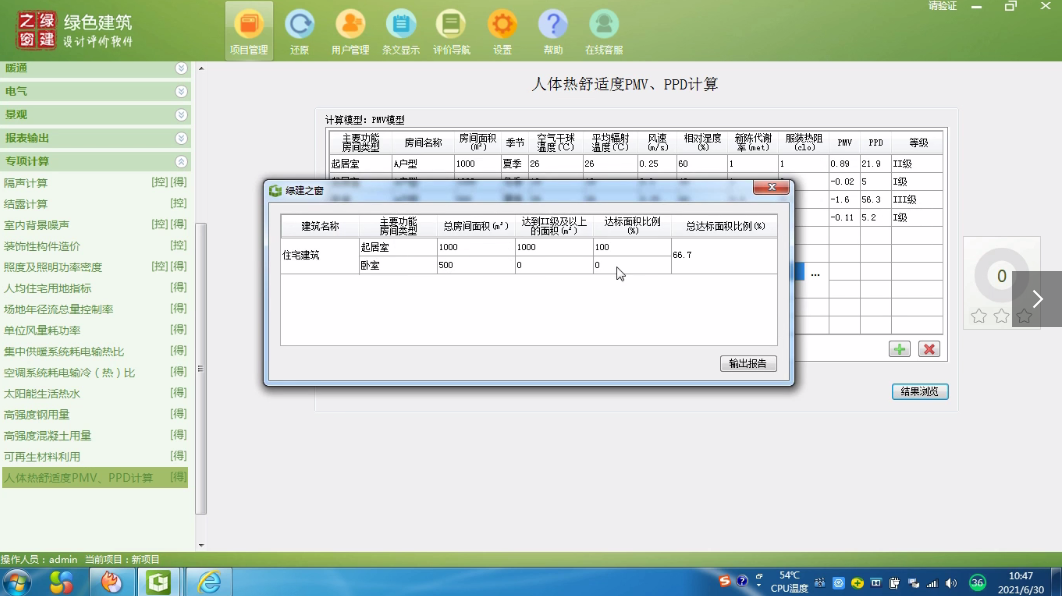The width and height of the screenshot is (1062, 596).
Task: Open 集中供暖系统耗电输热比 item
Action: coord(64,352)
